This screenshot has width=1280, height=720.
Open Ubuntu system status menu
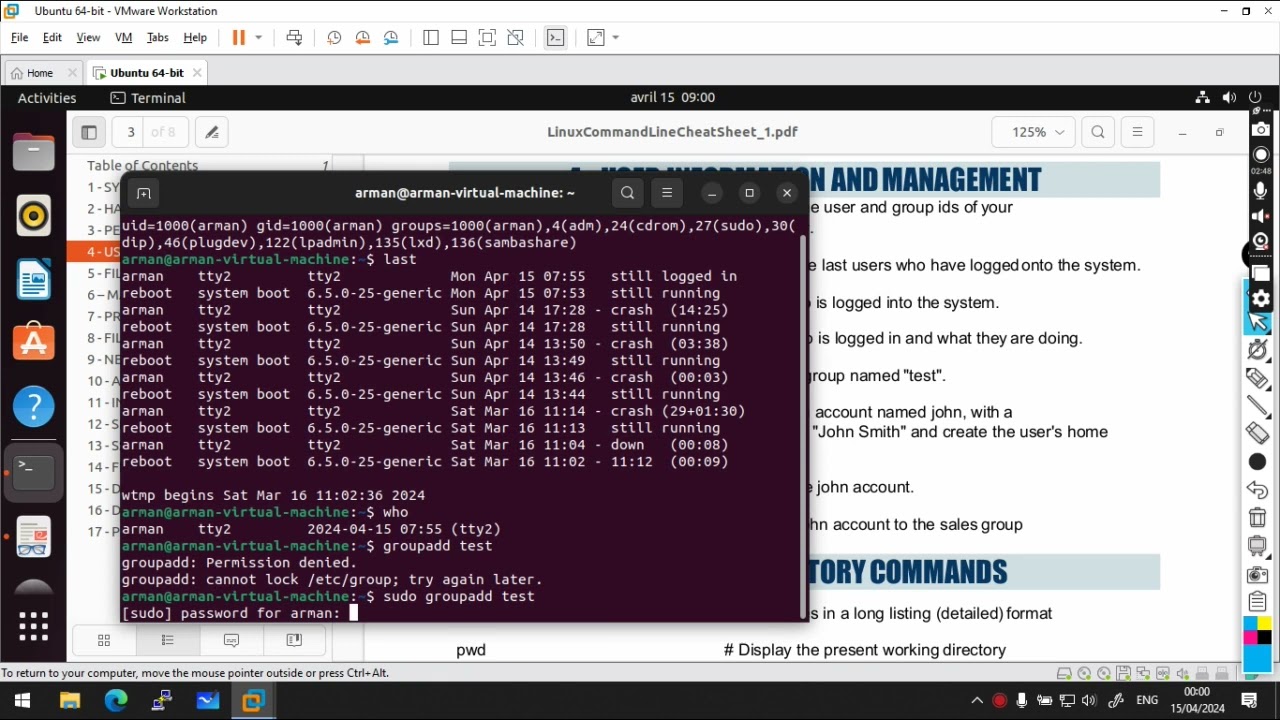(x=1228, y=98)
